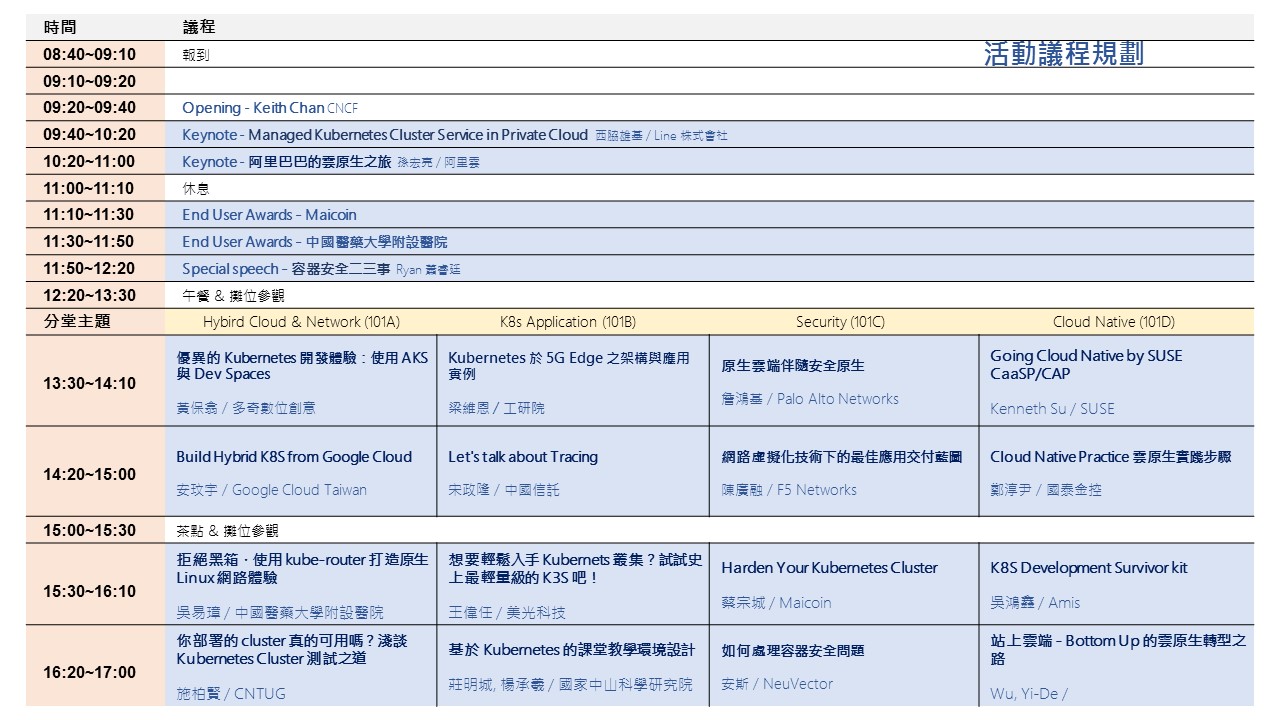This screenshot has height=720, width=1280.
Task: Click the 時間 column header
Action: pos(60,27)
